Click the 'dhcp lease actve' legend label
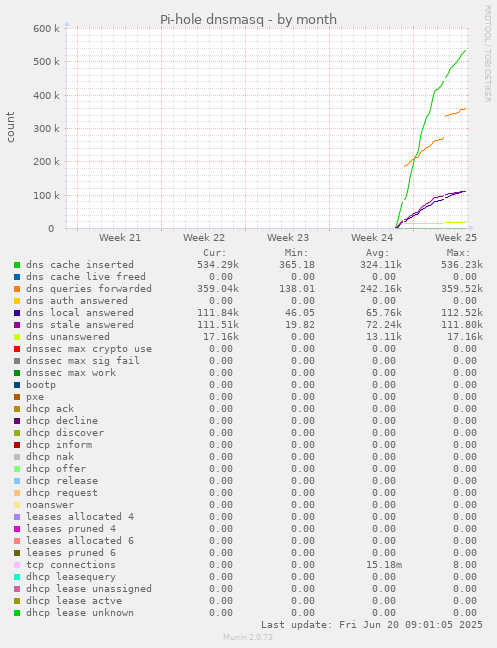497x648 pixels. click(x=74, y=601)
